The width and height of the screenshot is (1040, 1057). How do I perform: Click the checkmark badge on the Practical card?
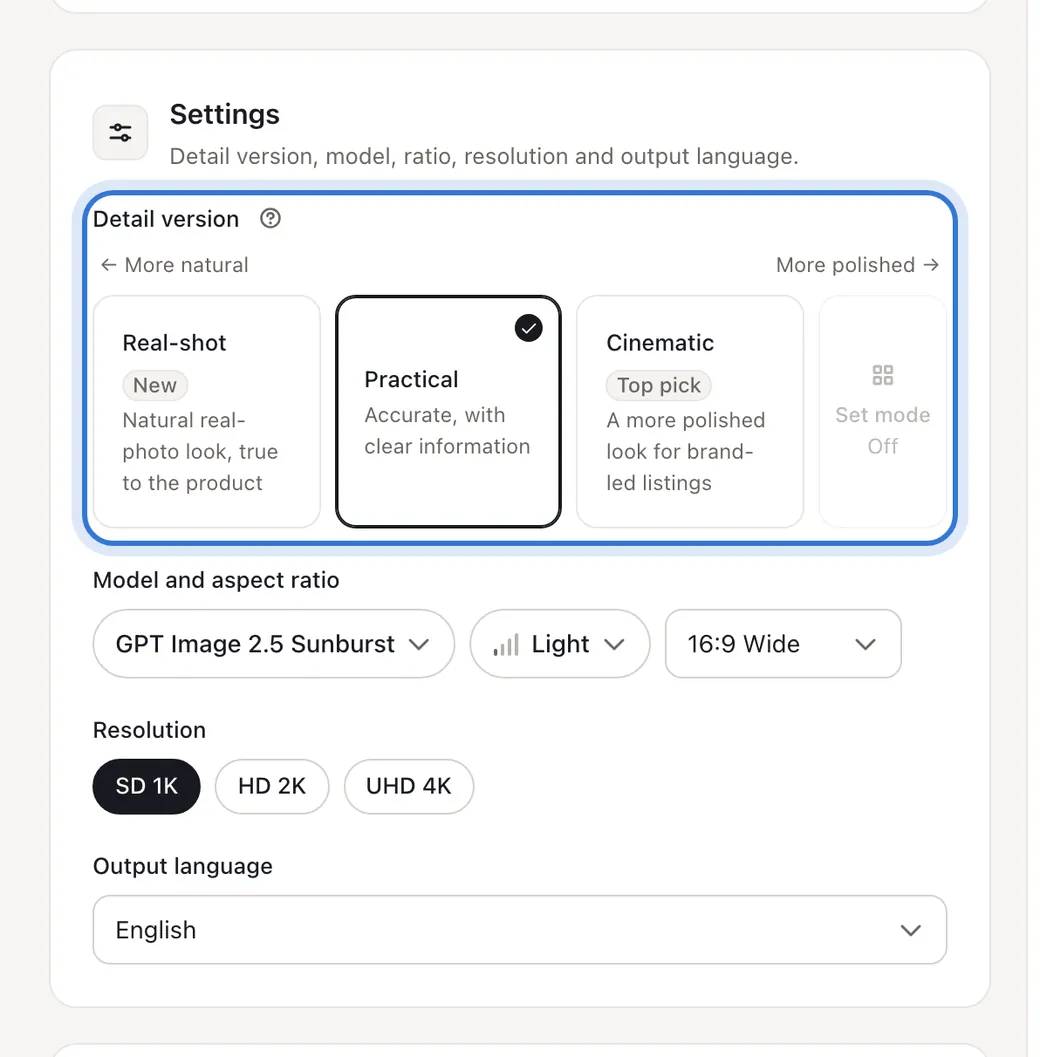[528, 328]
